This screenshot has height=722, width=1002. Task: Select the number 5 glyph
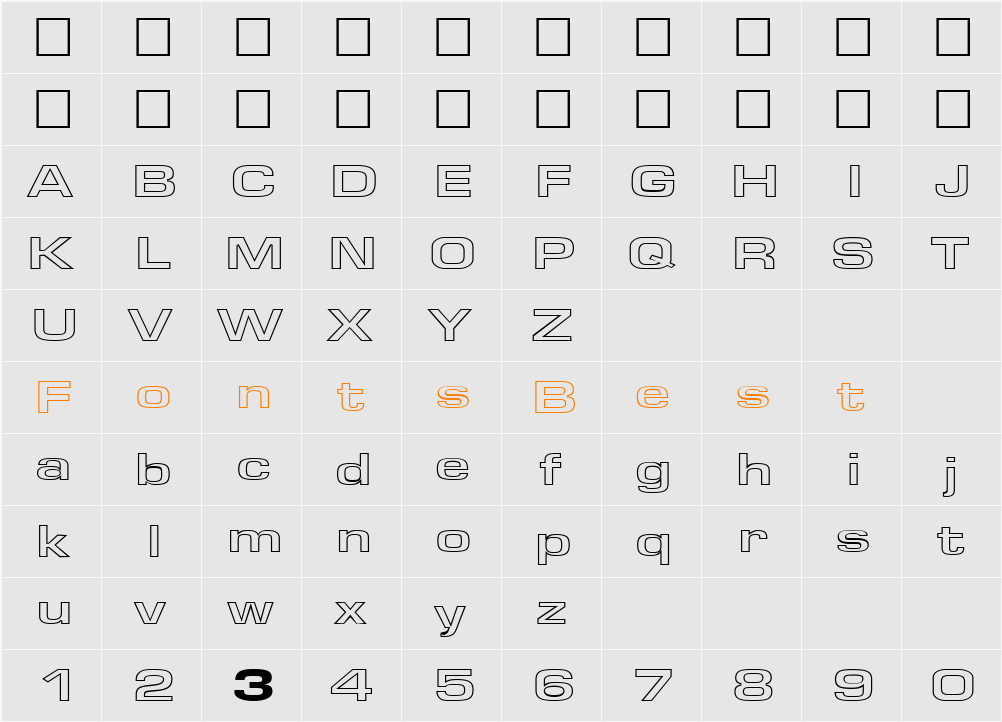[454, 685]
